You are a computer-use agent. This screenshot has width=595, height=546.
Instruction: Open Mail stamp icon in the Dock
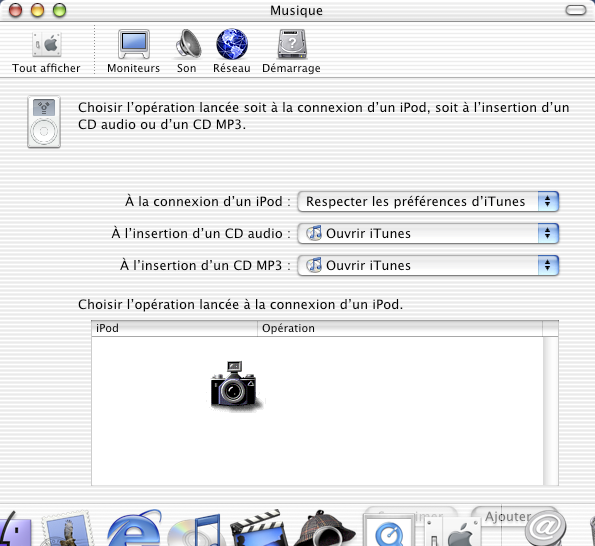tap(68, 529)
